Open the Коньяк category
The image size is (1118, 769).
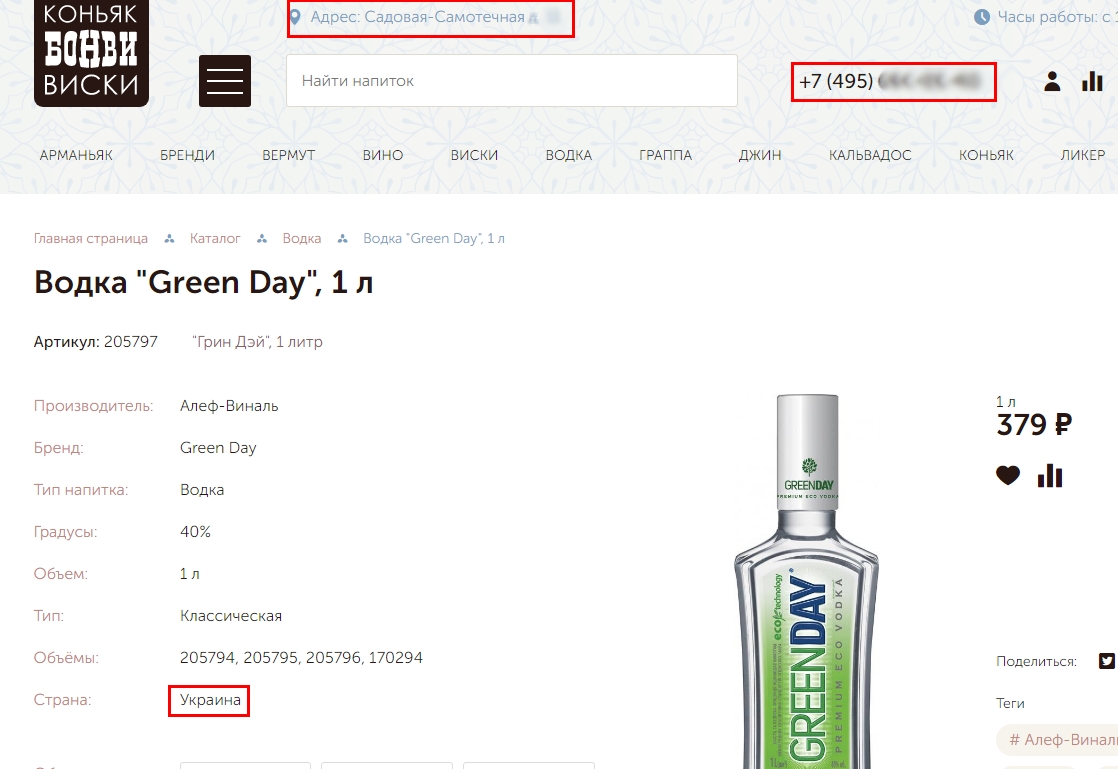pos(986,155)
